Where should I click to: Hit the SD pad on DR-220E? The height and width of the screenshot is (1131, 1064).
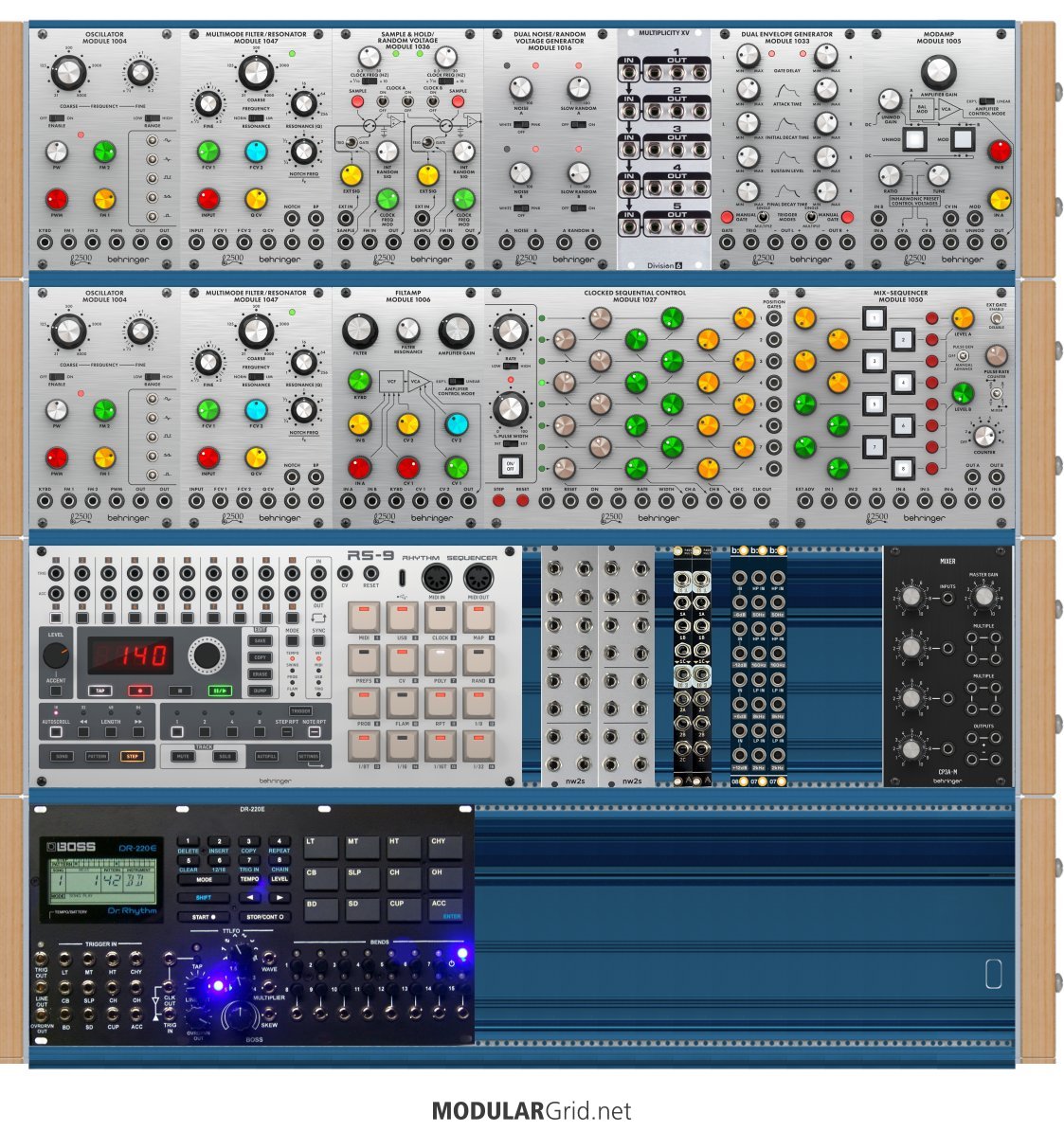click(363, 910)
